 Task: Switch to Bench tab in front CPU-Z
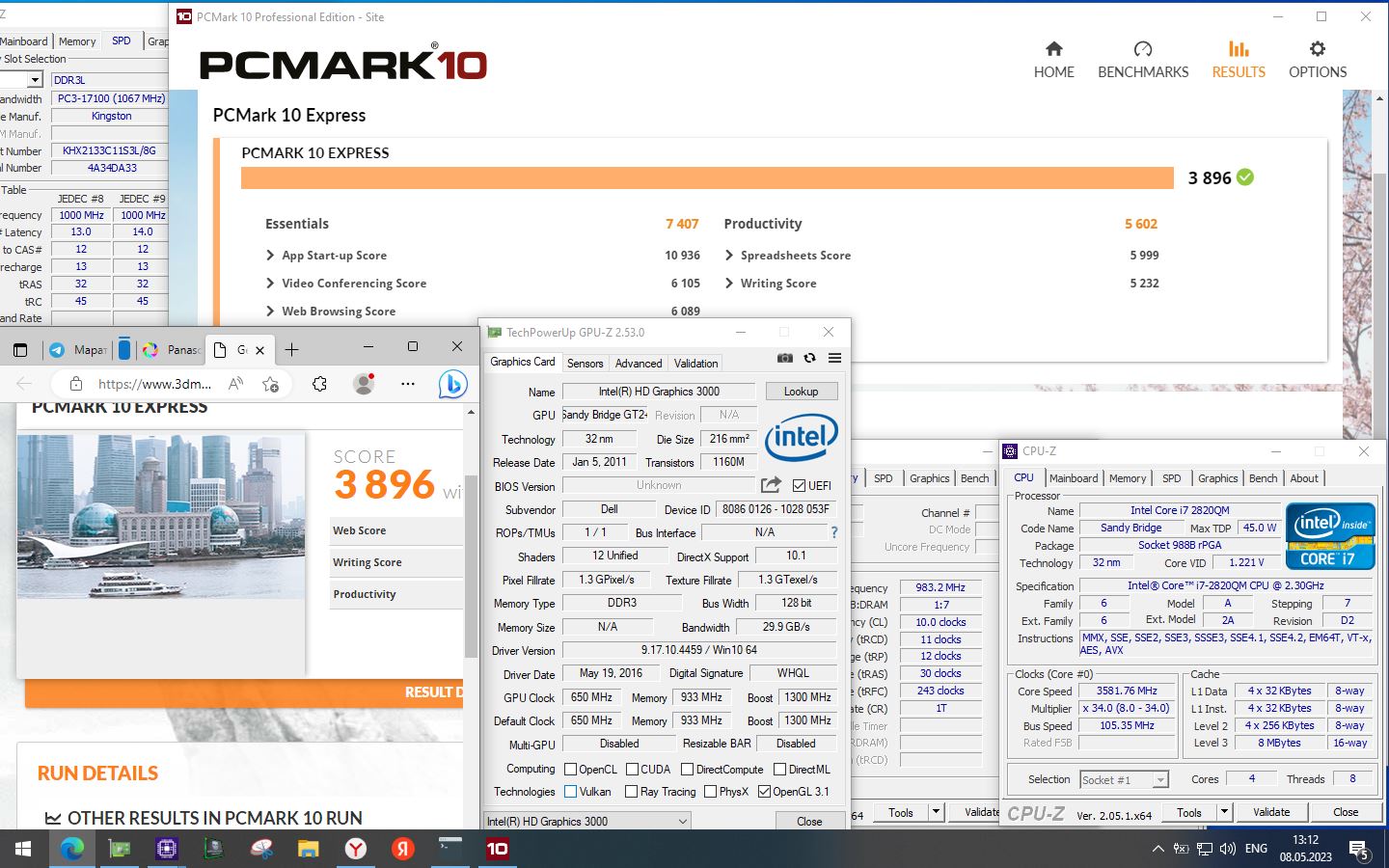coord(1263,478)
